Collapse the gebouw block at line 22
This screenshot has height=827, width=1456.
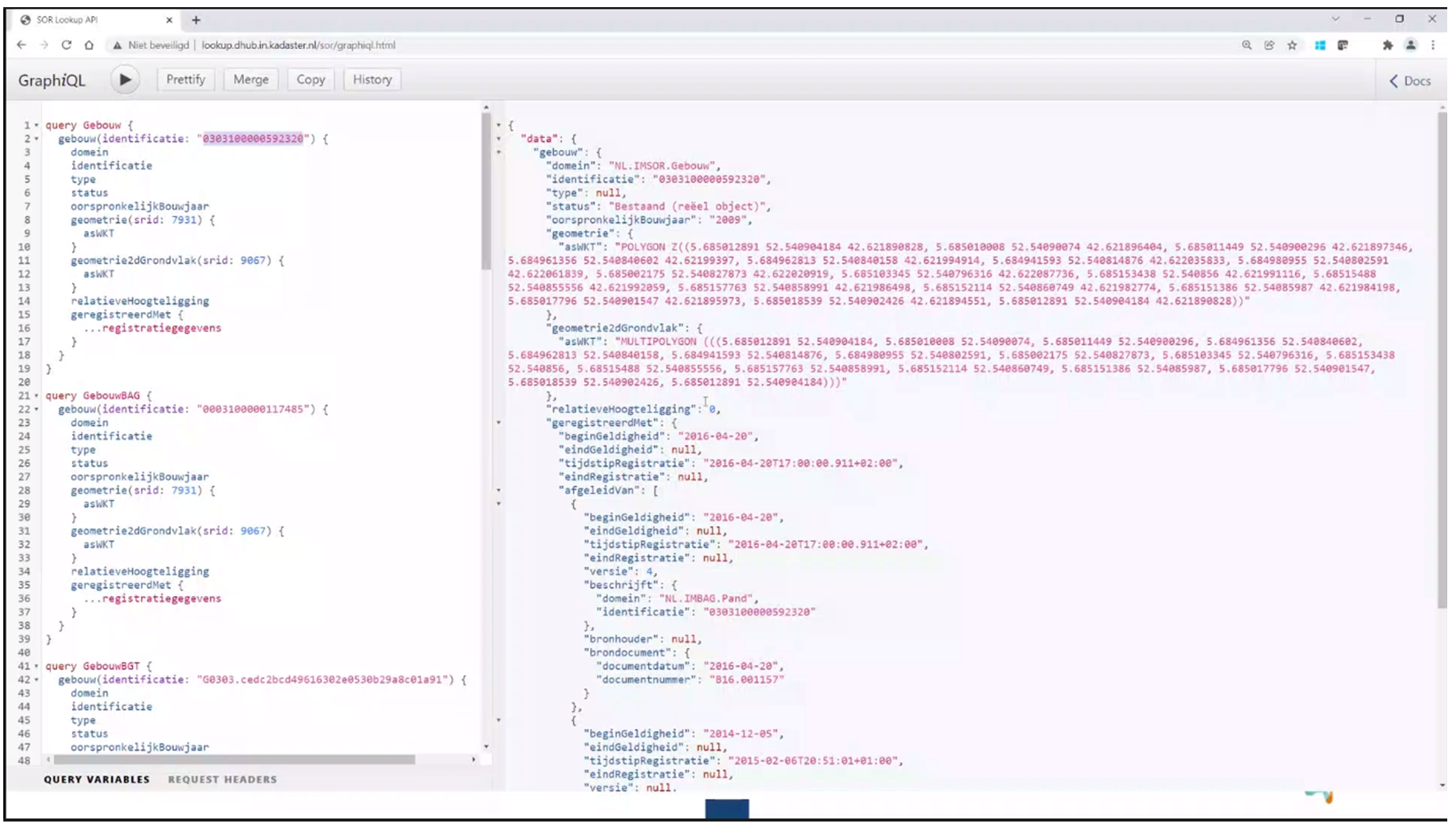pyautogui.click(x=36, y=409)
